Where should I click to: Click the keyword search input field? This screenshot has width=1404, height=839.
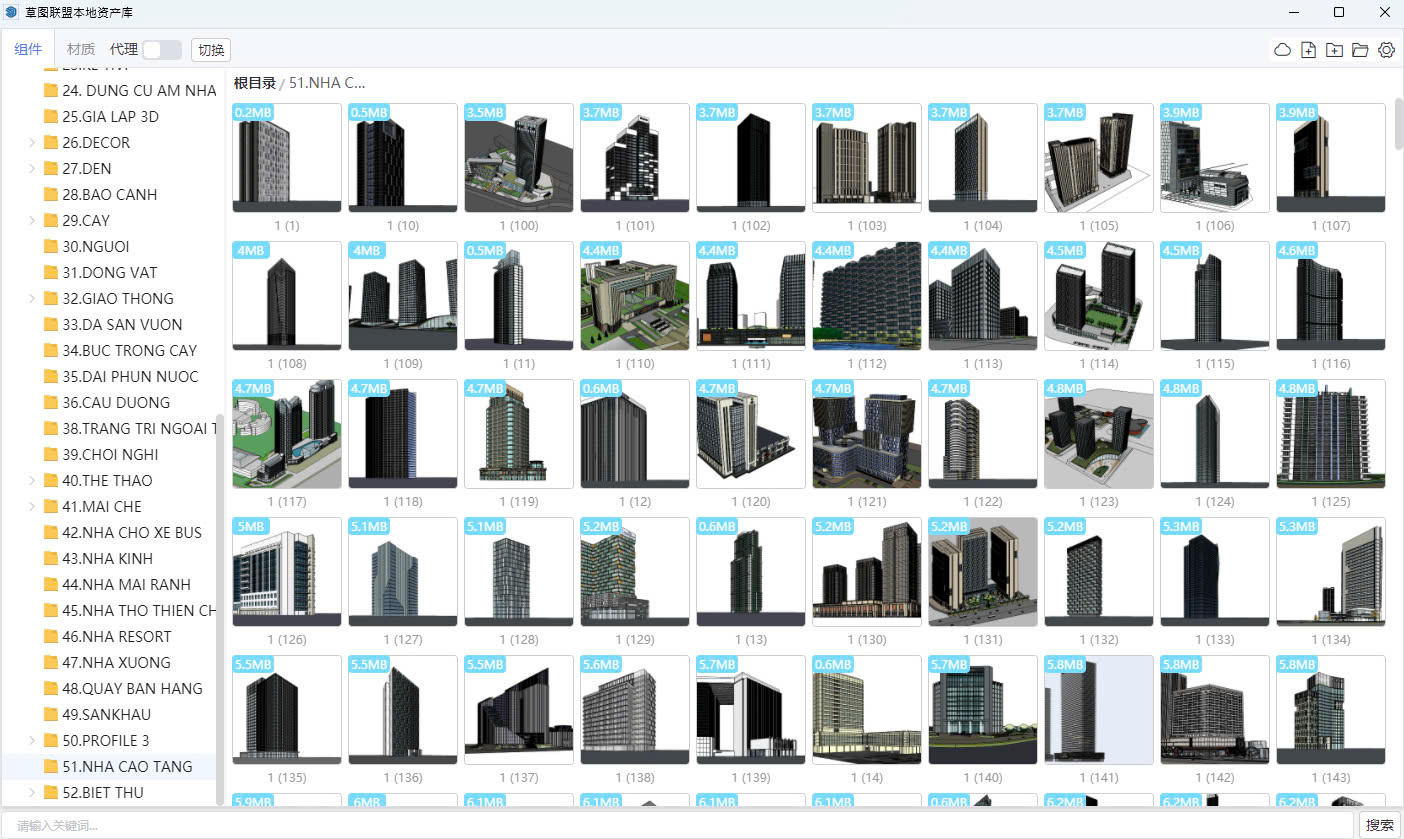coord(680,826)
